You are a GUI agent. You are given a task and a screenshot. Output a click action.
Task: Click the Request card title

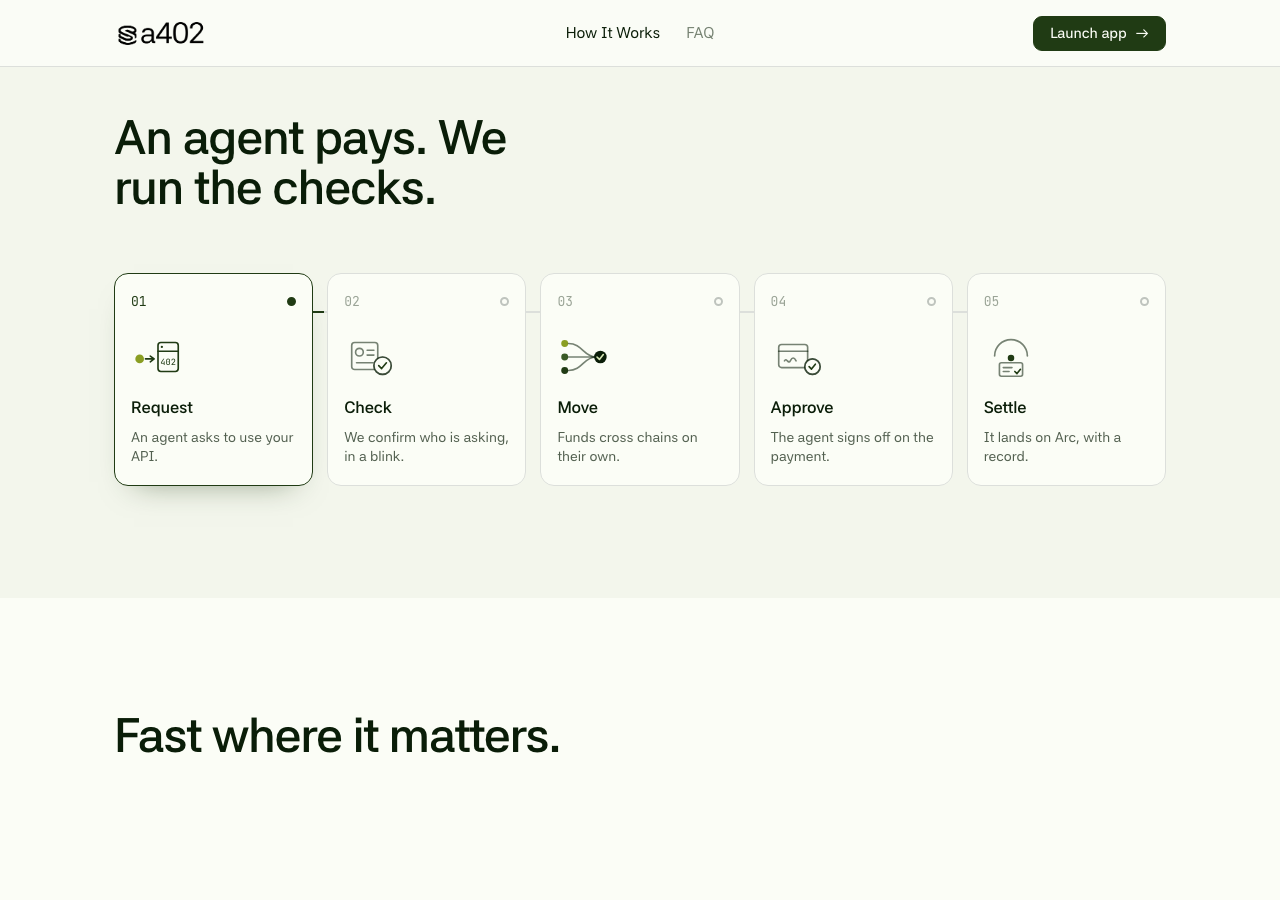pos(162,408)
